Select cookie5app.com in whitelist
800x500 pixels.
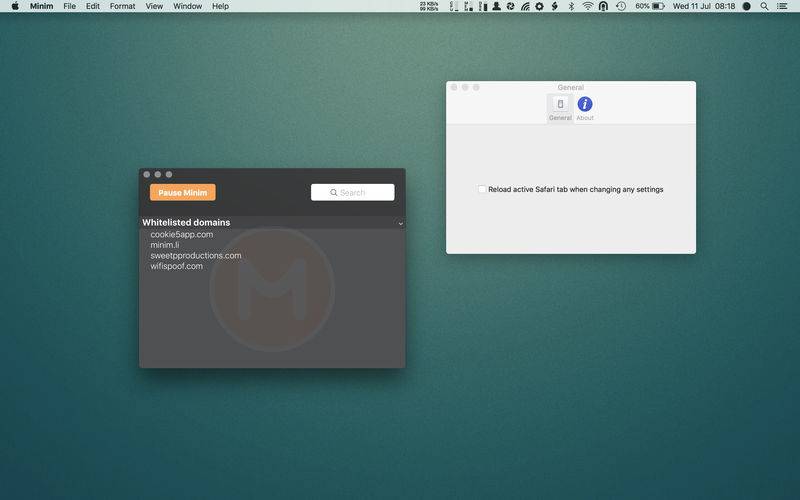(x=182, y=234)
